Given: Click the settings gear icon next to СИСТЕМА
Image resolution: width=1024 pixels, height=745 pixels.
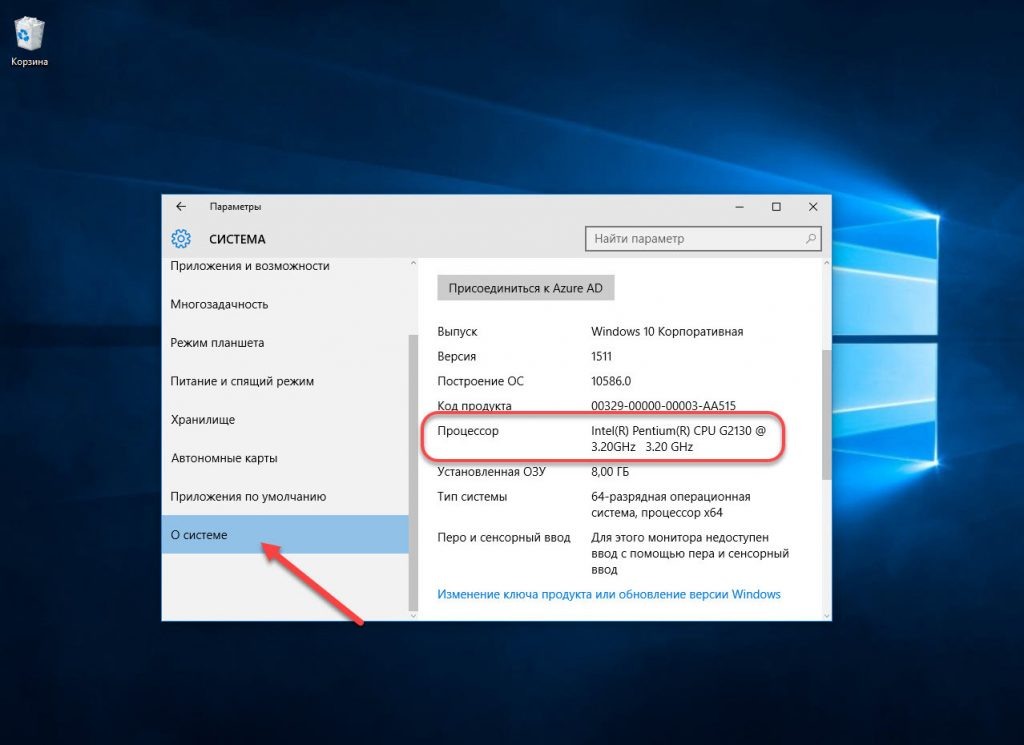Looking at the screenshot, I should click(181, 238).
